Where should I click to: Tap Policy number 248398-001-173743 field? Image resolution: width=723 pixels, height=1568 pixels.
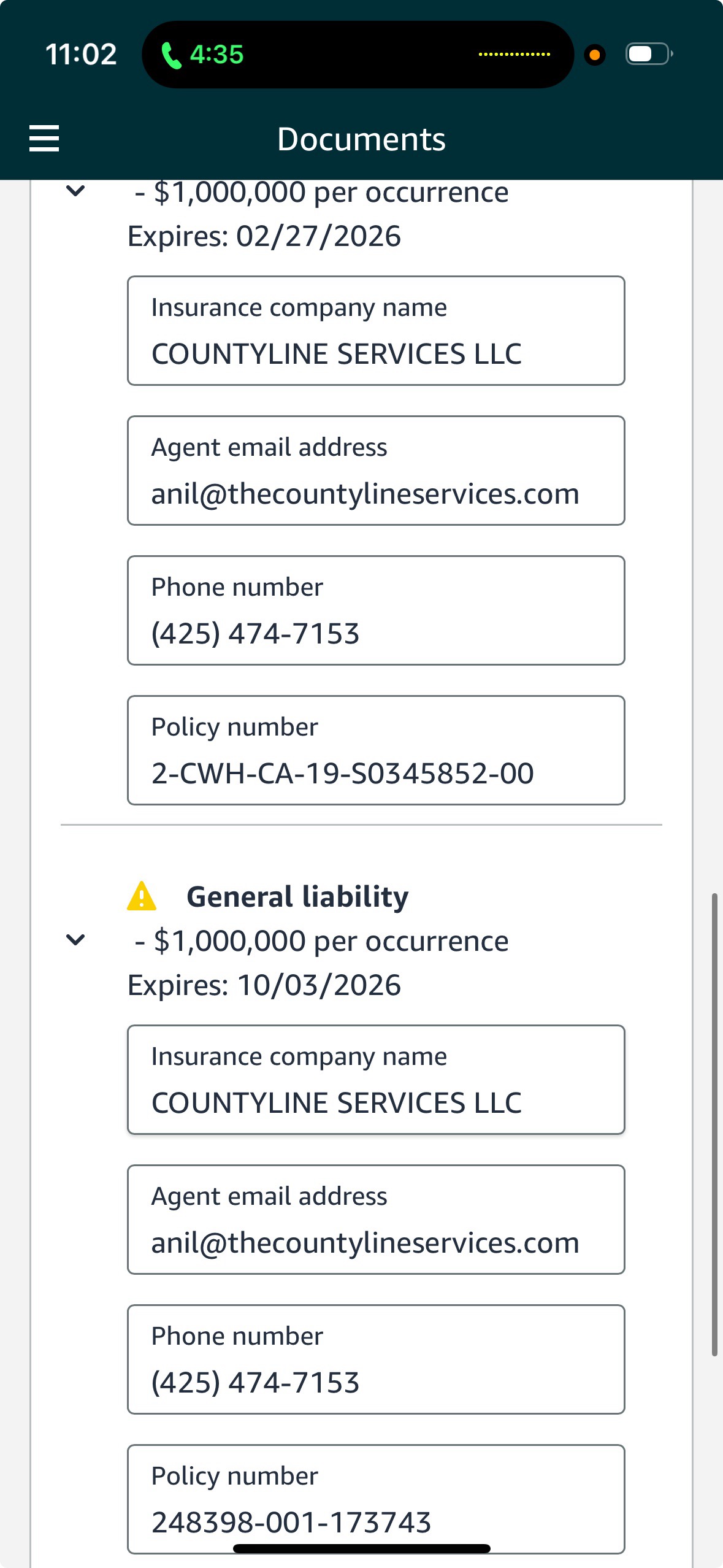tap(376, 1499)
